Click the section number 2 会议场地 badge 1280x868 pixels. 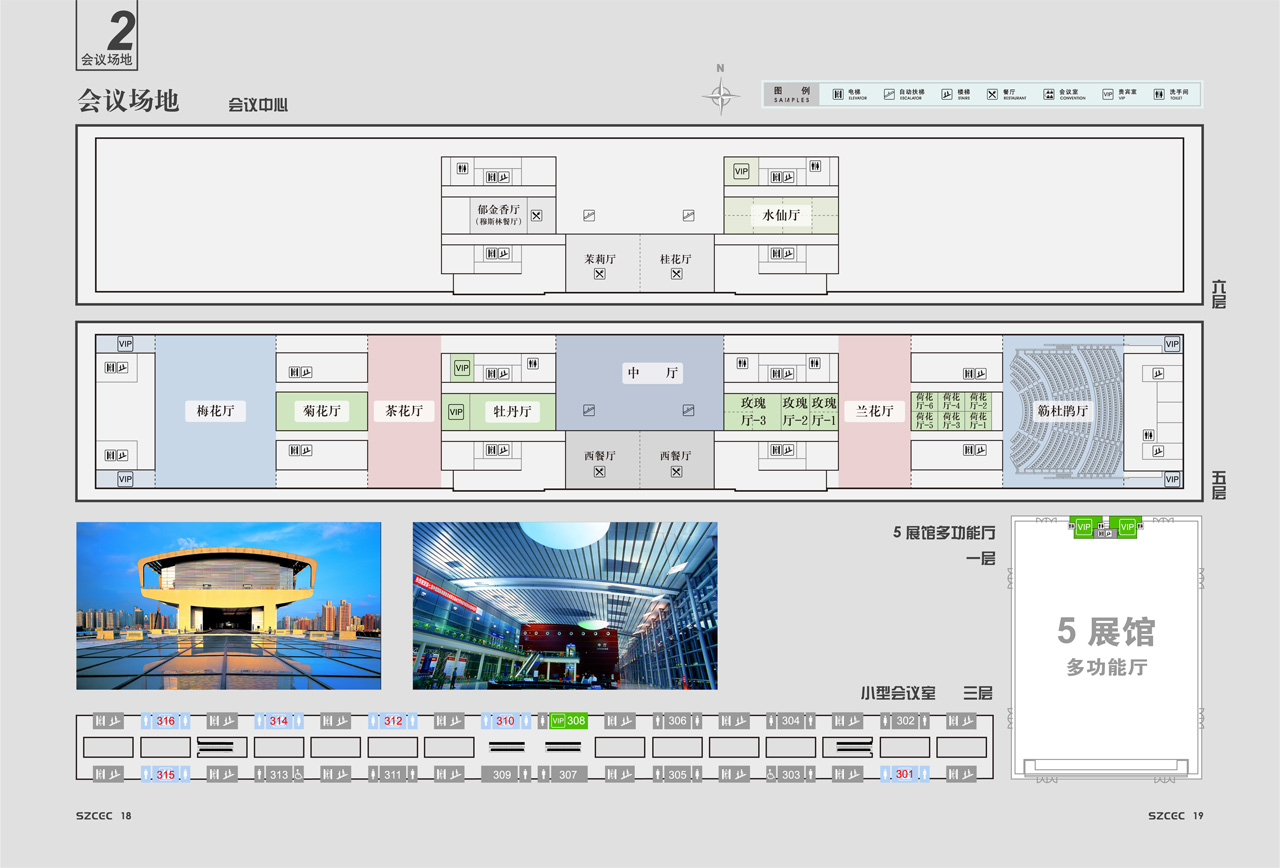(107, 35)
